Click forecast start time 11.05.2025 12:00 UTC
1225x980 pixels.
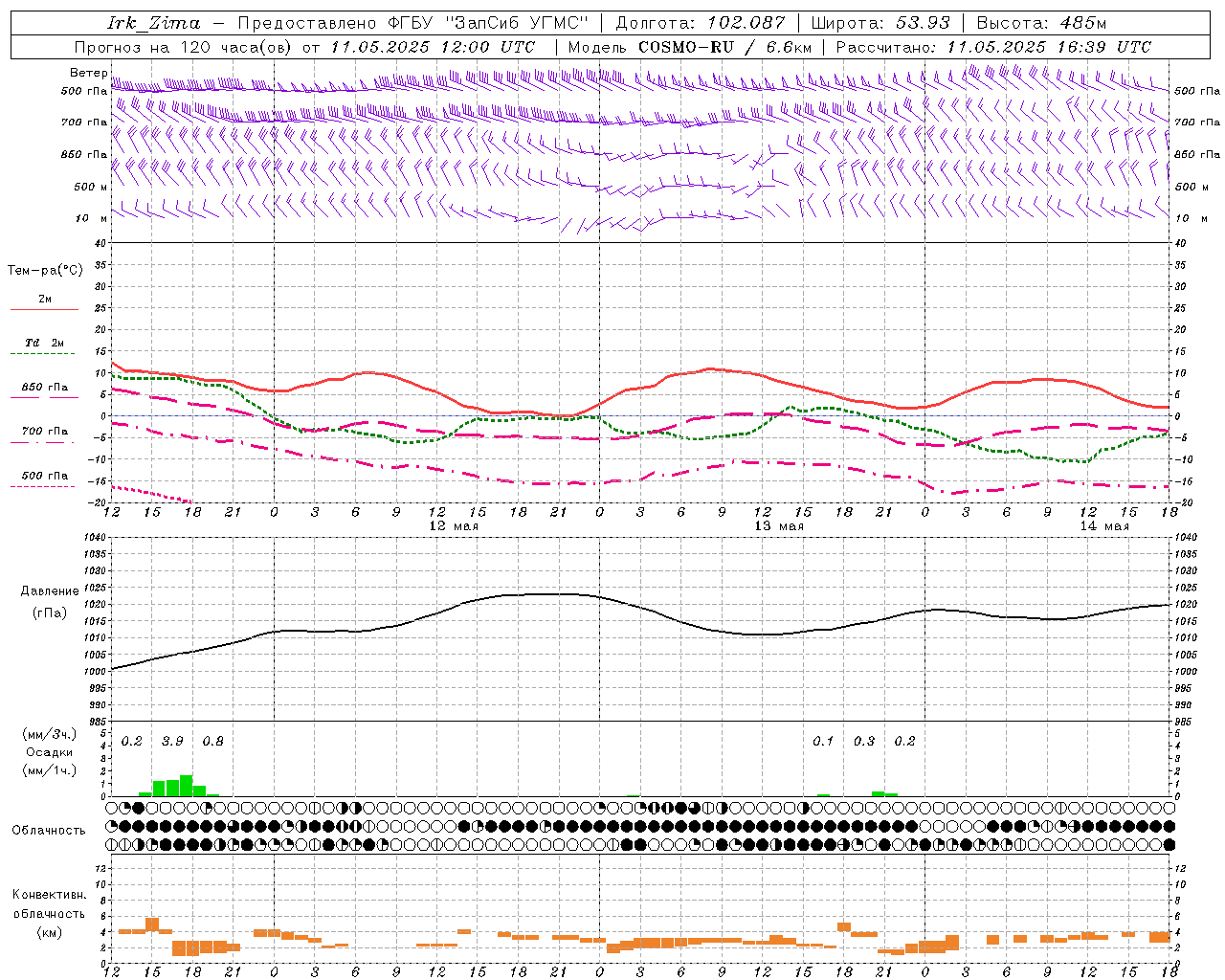(x=433, y=46)
